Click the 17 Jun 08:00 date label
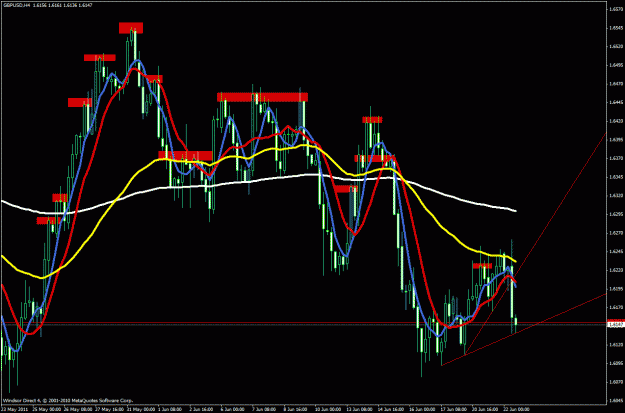This screenshot has width=625, height=413. pyautogui.click(x=453, y=409)
